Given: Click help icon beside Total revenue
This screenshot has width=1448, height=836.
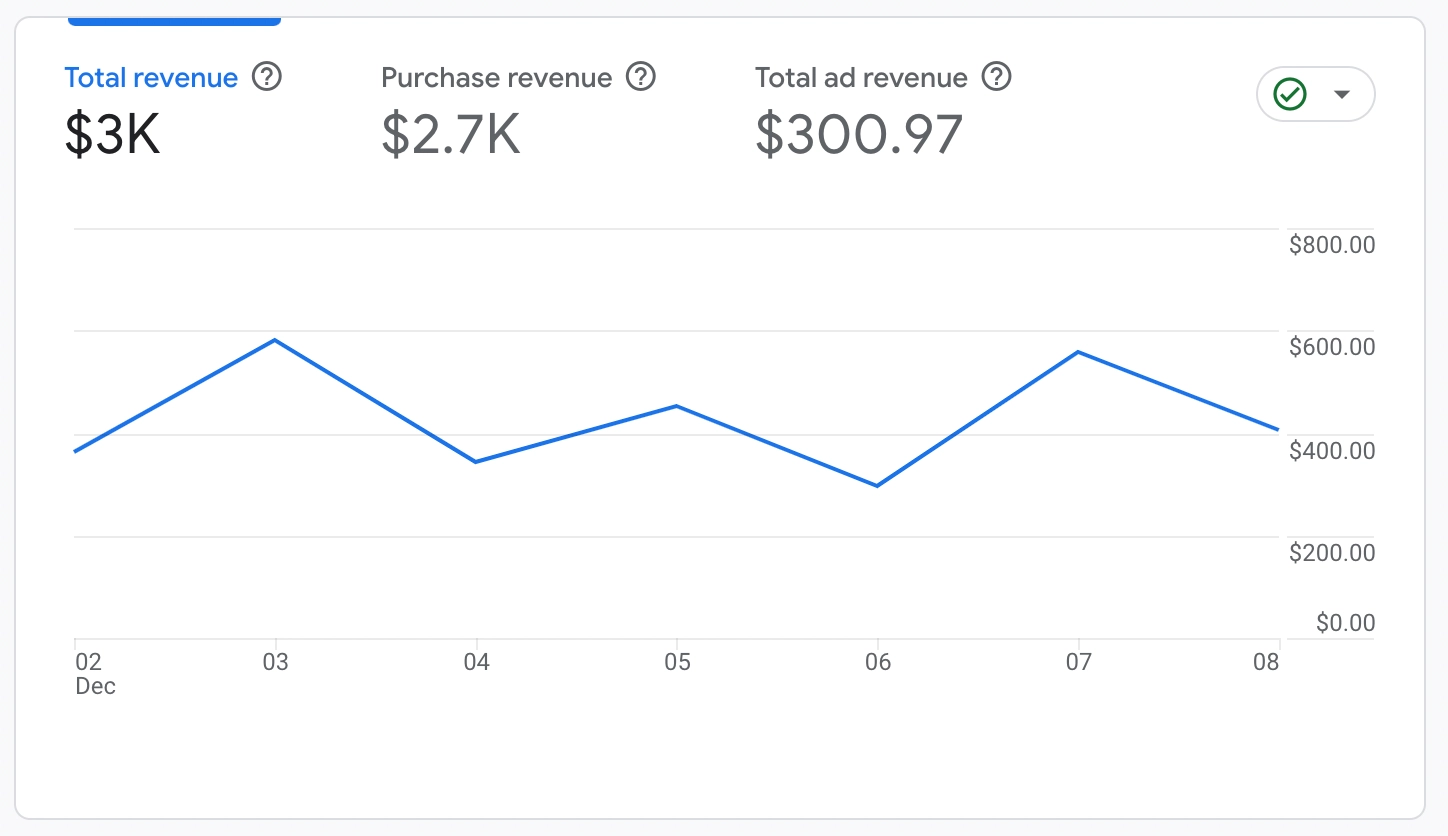Looking at the screenshot, I should tap(267, 77).
